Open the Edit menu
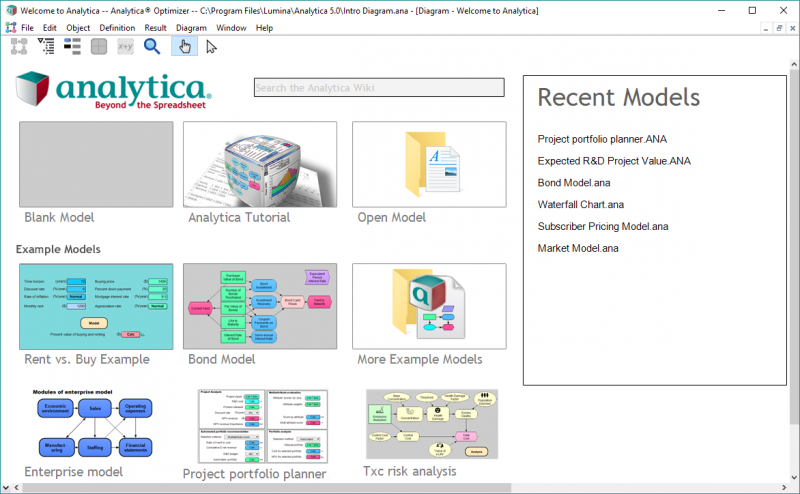The width and height of the screenshot is (800, 494). coord(49,28)
